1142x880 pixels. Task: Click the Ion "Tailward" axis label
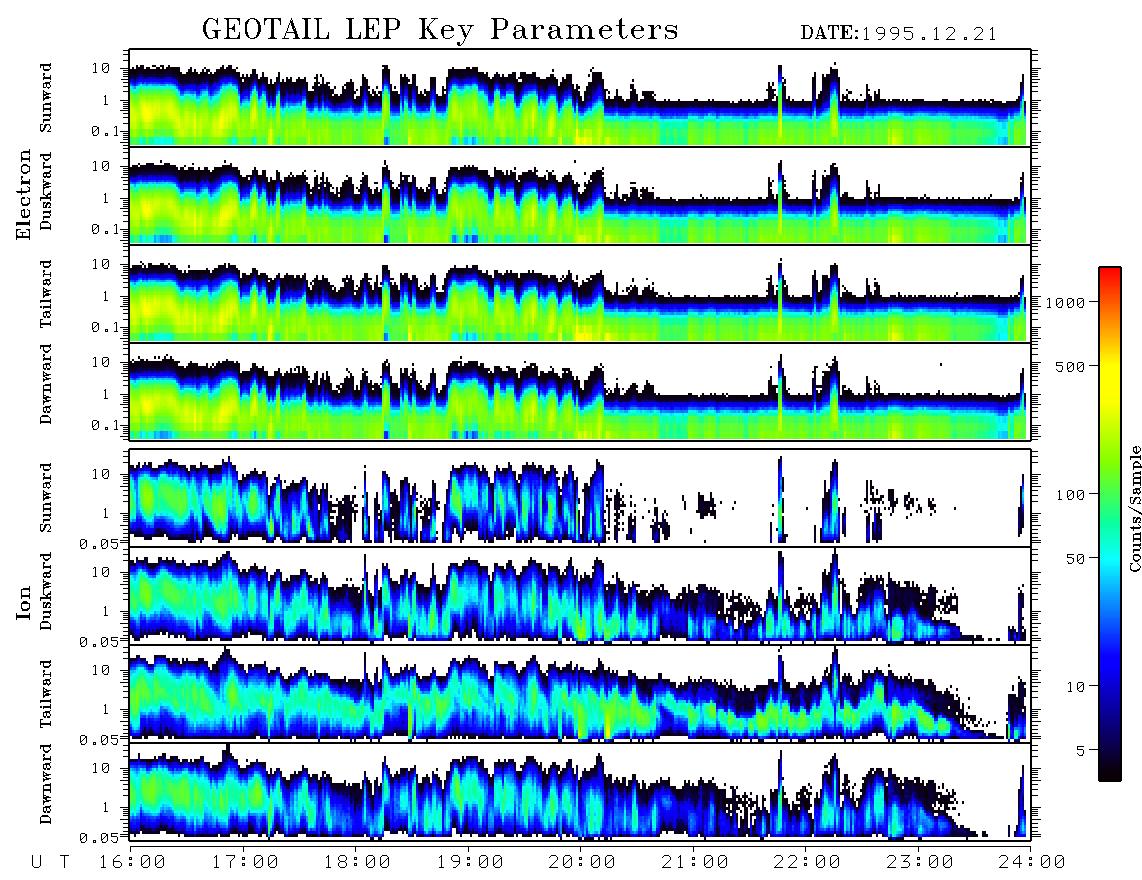(x=46, y=694)
